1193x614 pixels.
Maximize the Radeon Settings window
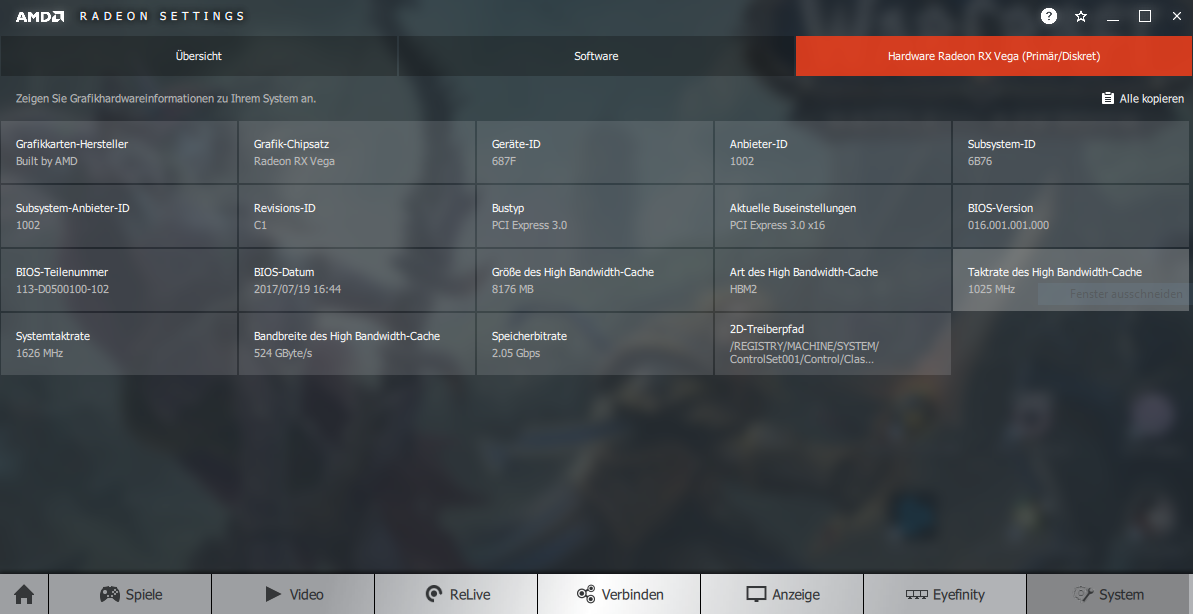coord(1144,16)
